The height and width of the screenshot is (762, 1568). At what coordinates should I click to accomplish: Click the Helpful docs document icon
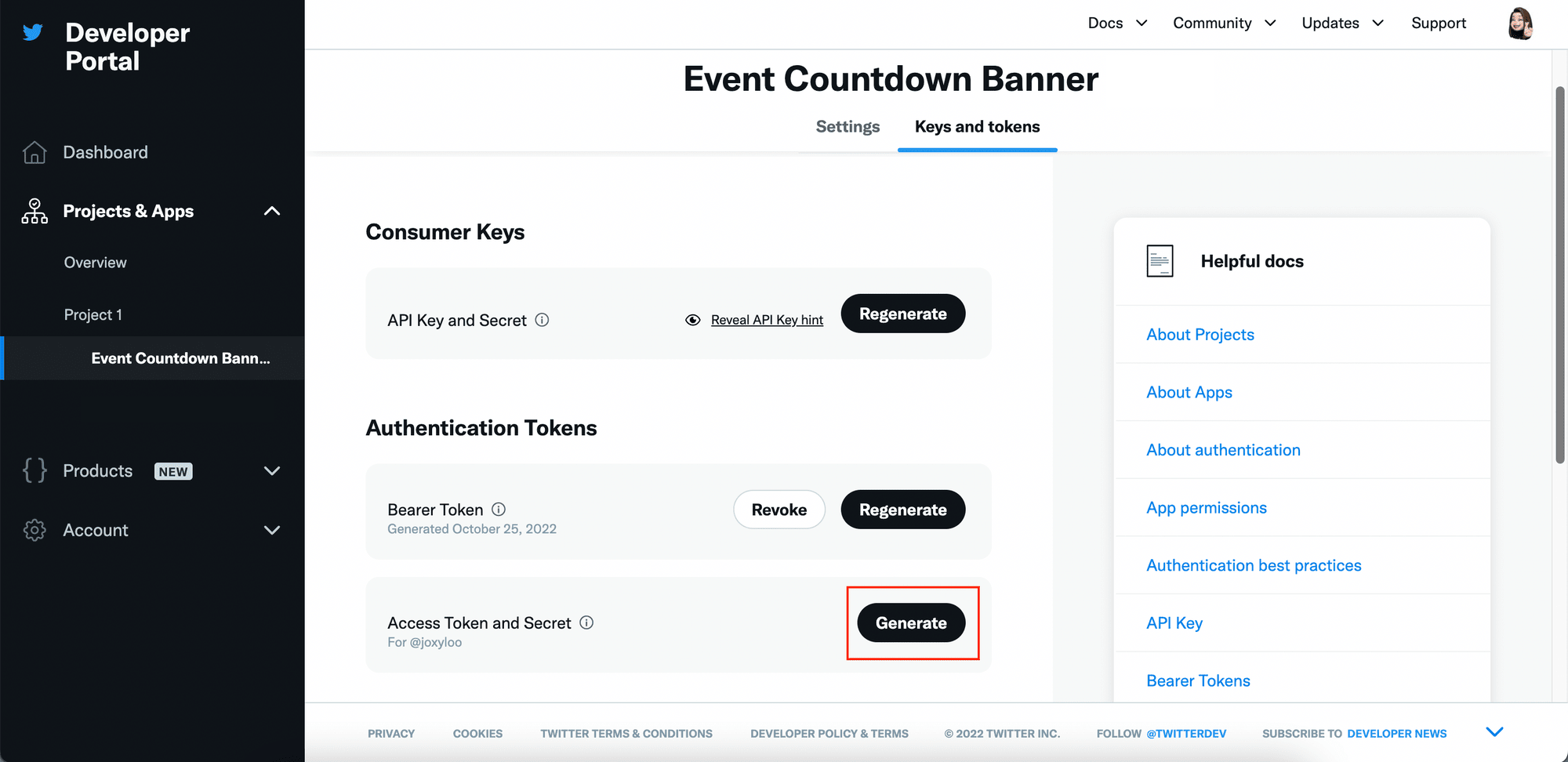1160,260
